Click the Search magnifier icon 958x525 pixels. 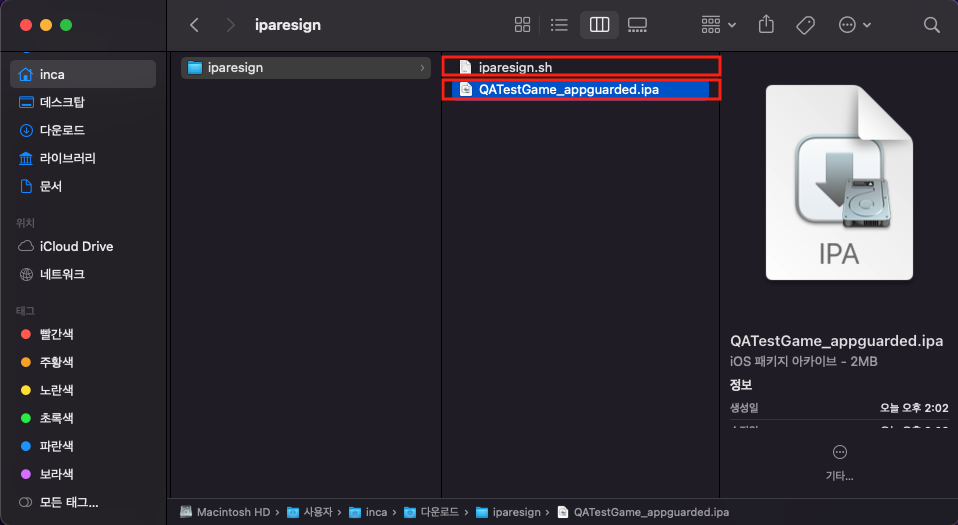coord(931,25)
